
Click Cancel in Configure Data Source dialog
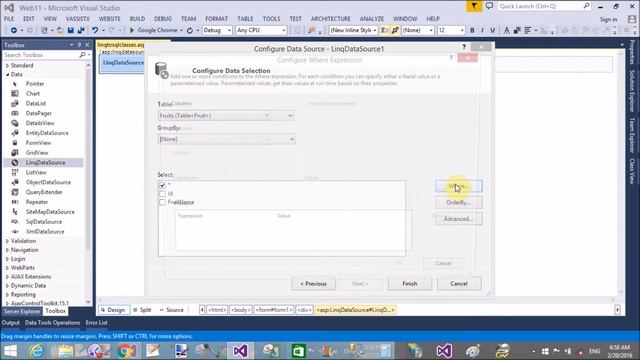(x=459, y=284)
